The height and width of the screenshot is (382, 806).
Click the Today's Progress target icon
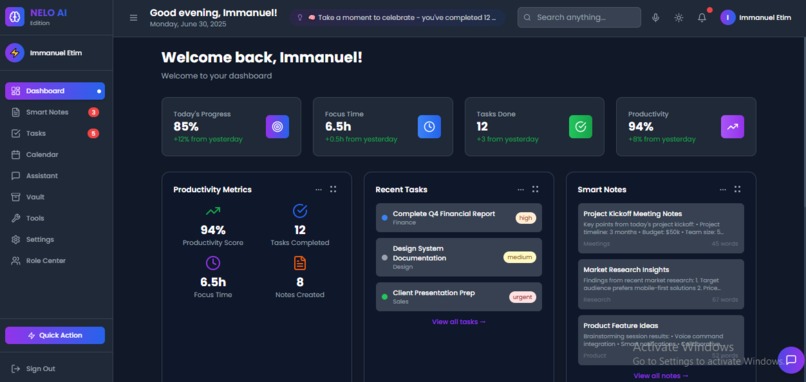277,126
